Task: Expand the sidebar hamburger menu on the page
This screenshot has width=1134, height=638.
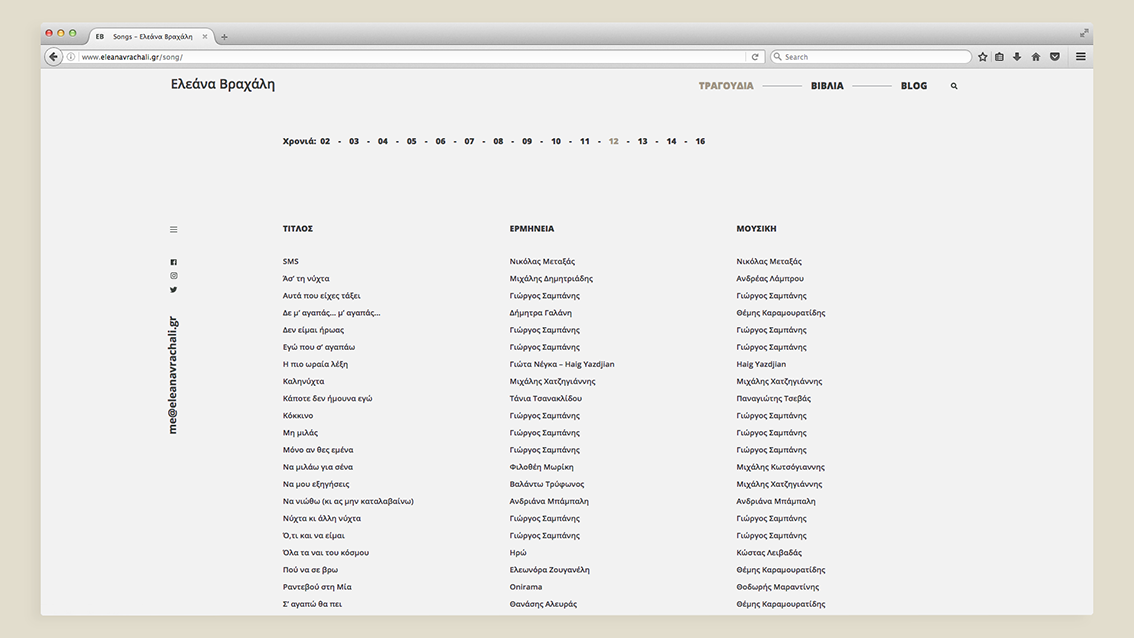Action: [173, 230]
